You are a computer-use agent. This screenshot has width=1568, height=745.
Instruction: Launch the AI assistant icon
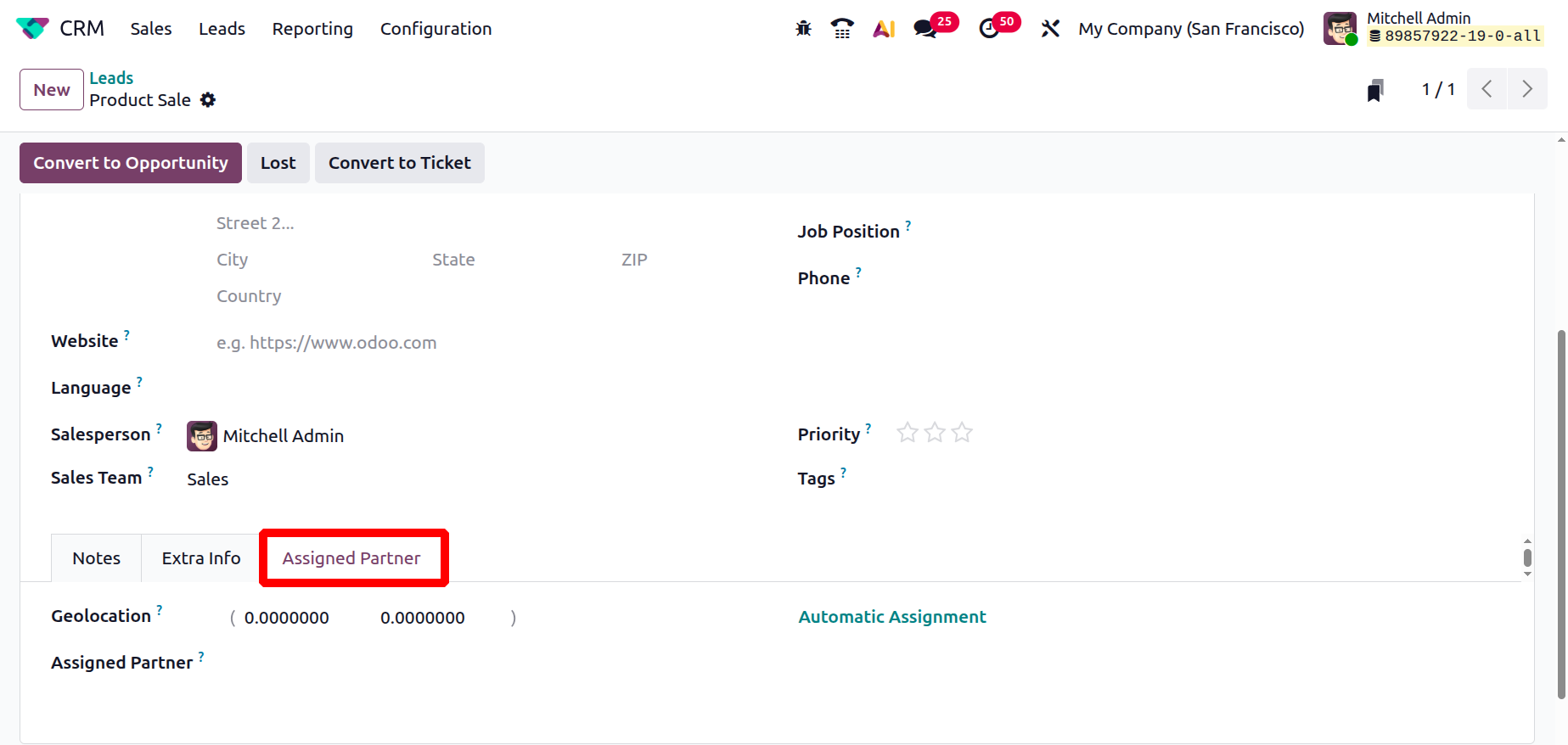[884, 29]
